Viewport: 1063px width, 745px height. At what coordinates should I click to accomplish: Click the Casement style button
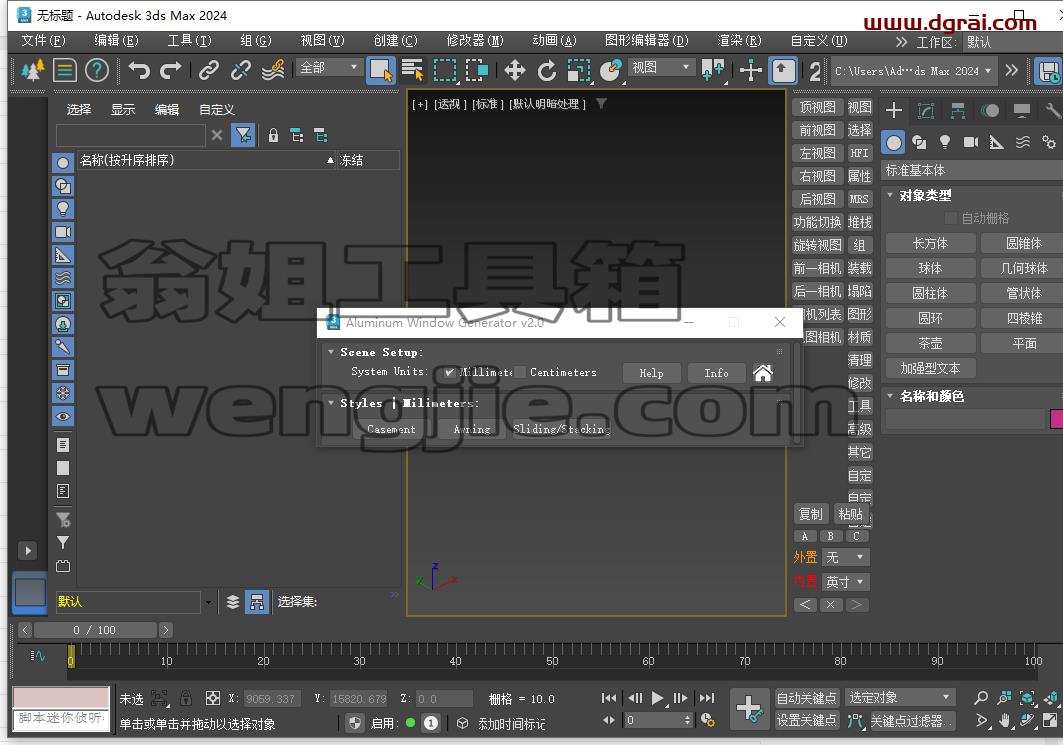pos(391,429)
